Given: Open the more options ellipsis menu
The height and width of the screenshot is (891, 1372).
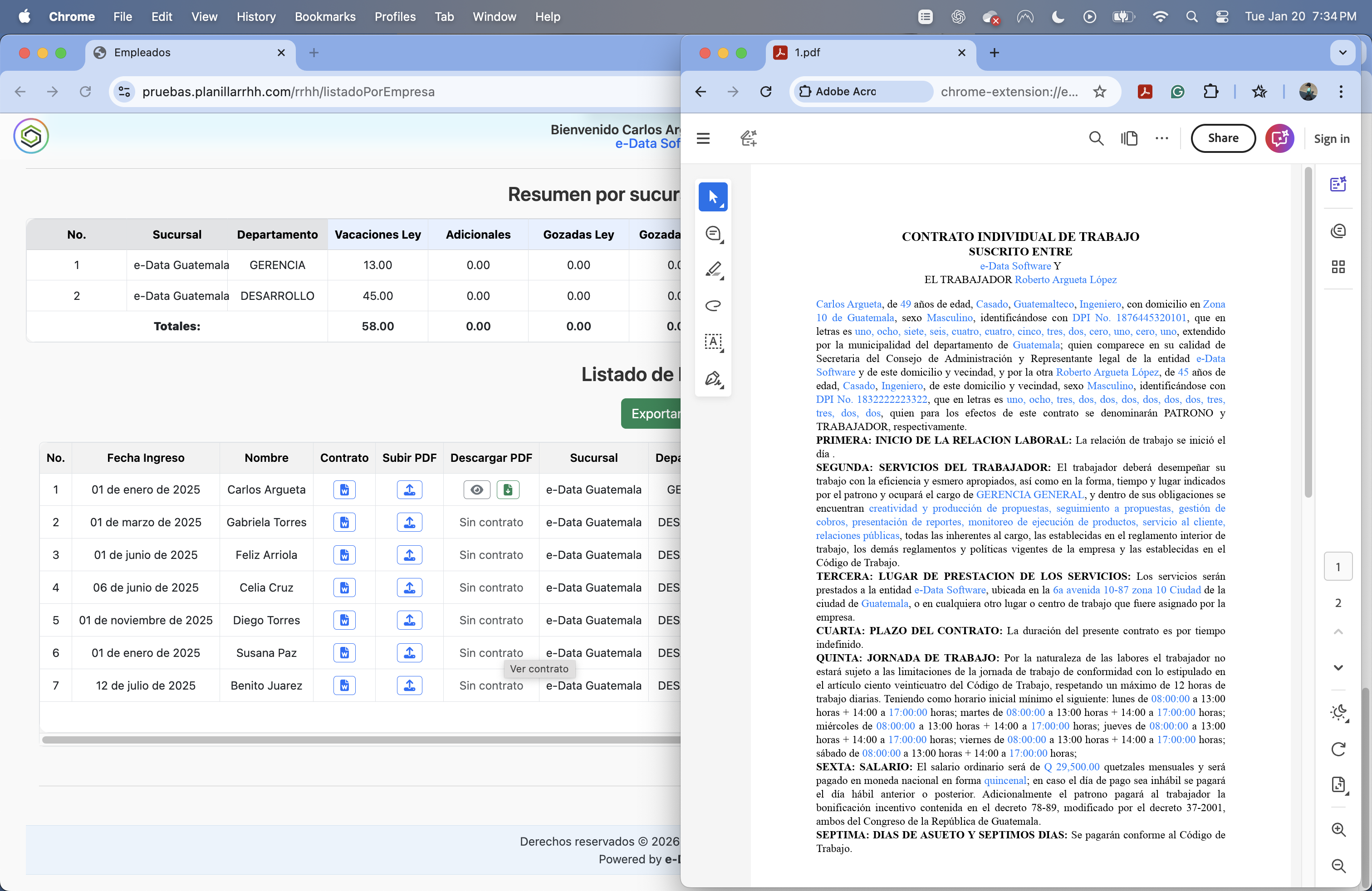Looking at the screenshot, I should [1161, 138].
